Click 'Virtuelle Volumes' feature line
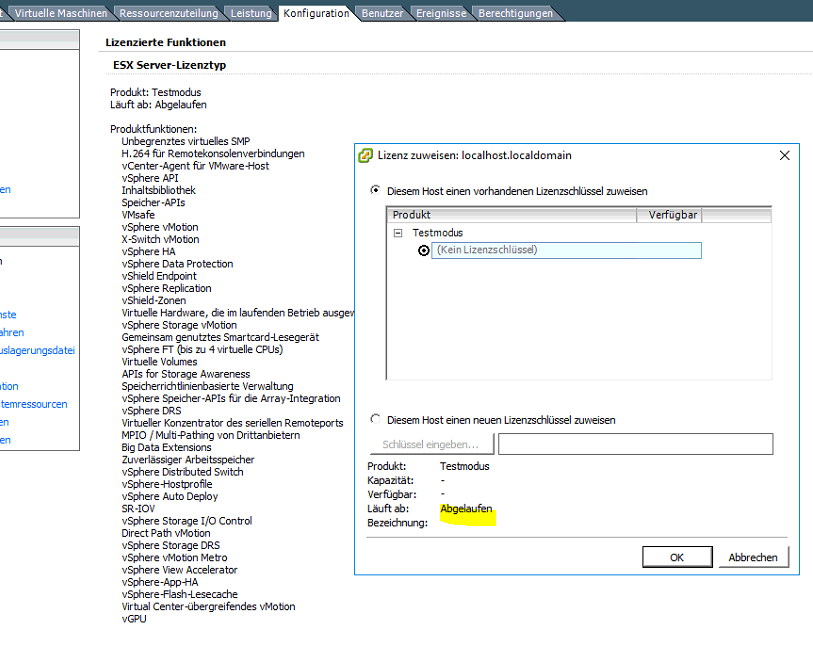 [159, 362]
